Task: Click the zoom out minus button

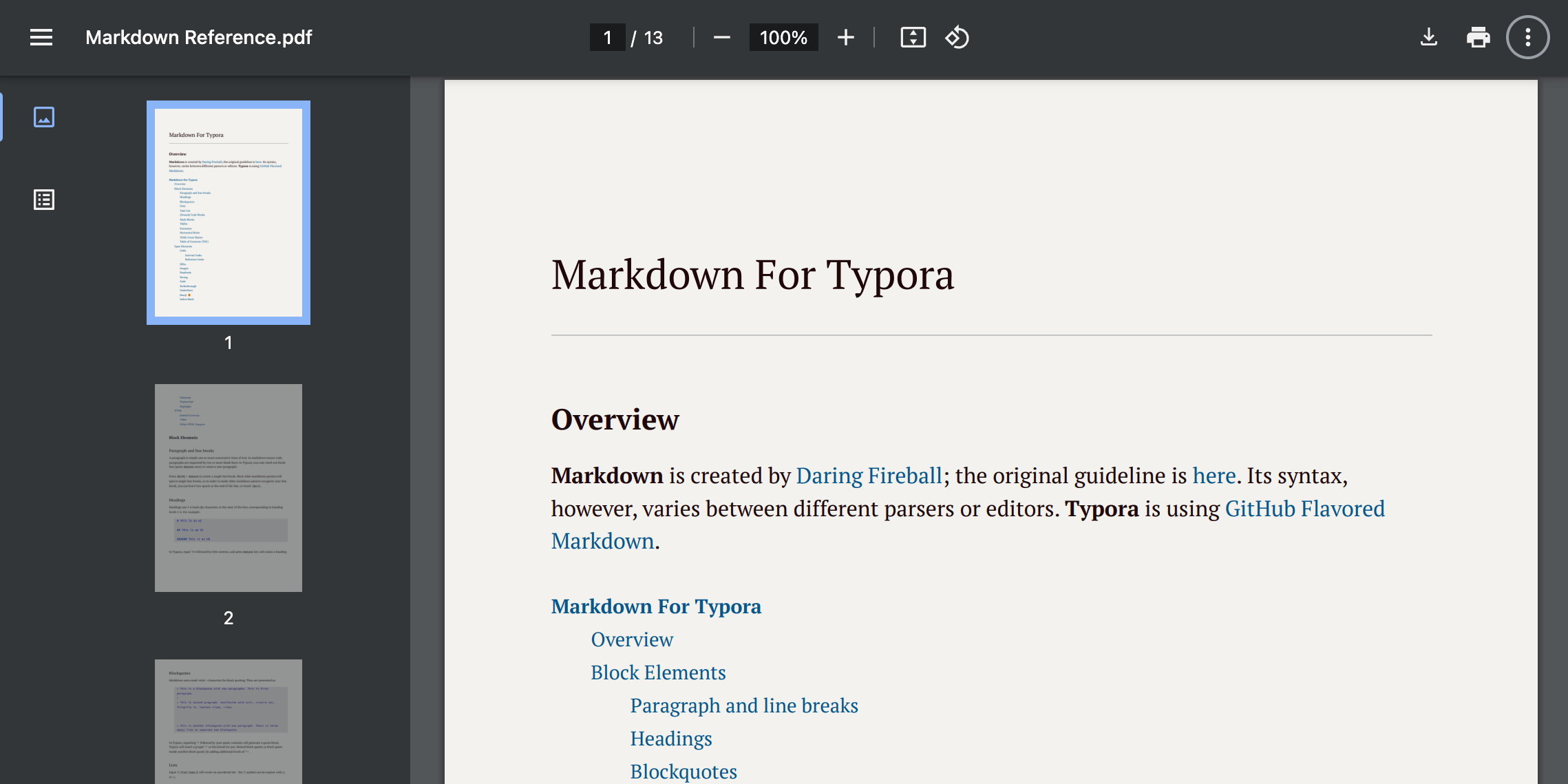Action: pyautogui.click(x=721, y=37)
